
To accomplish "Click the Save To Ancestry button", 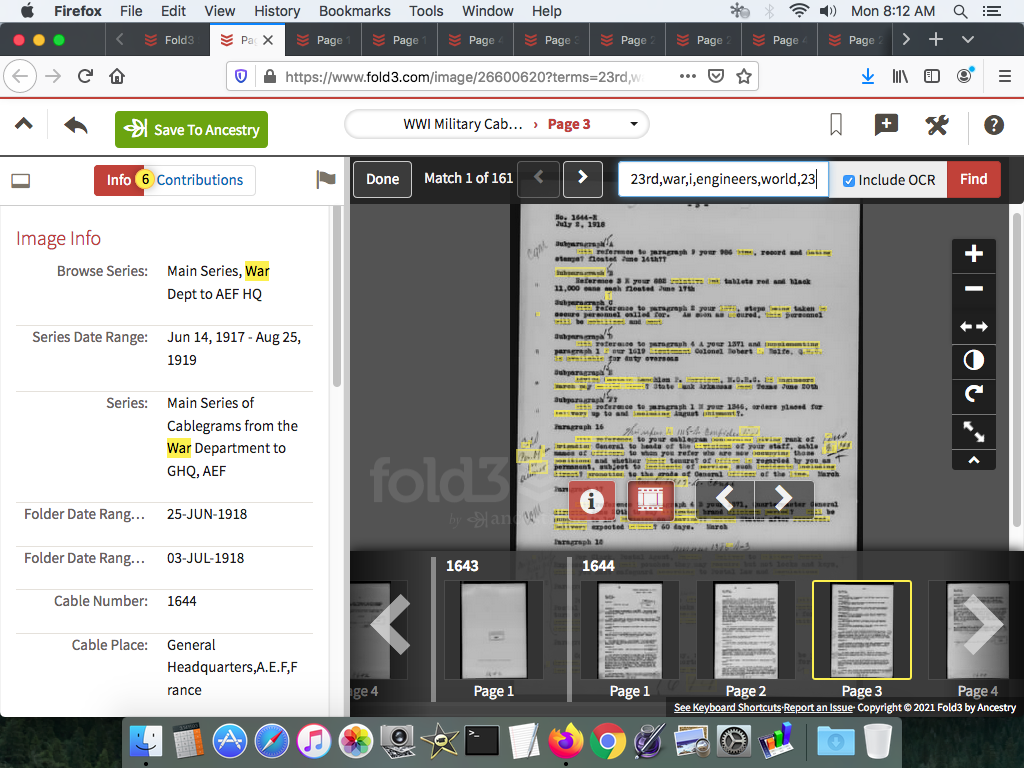I will point(192,129).
